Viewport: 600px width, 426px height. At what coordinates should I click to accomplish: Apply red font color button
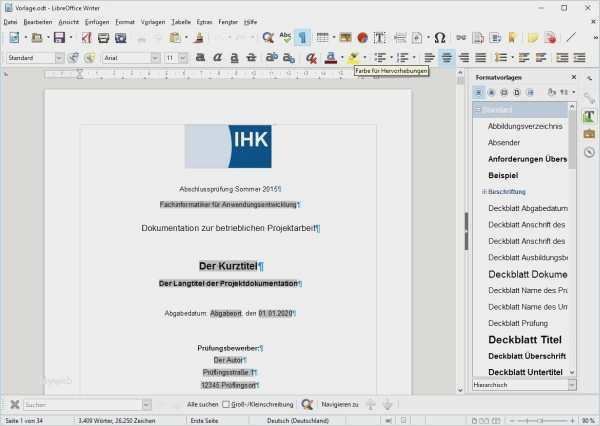coord(331,58)
